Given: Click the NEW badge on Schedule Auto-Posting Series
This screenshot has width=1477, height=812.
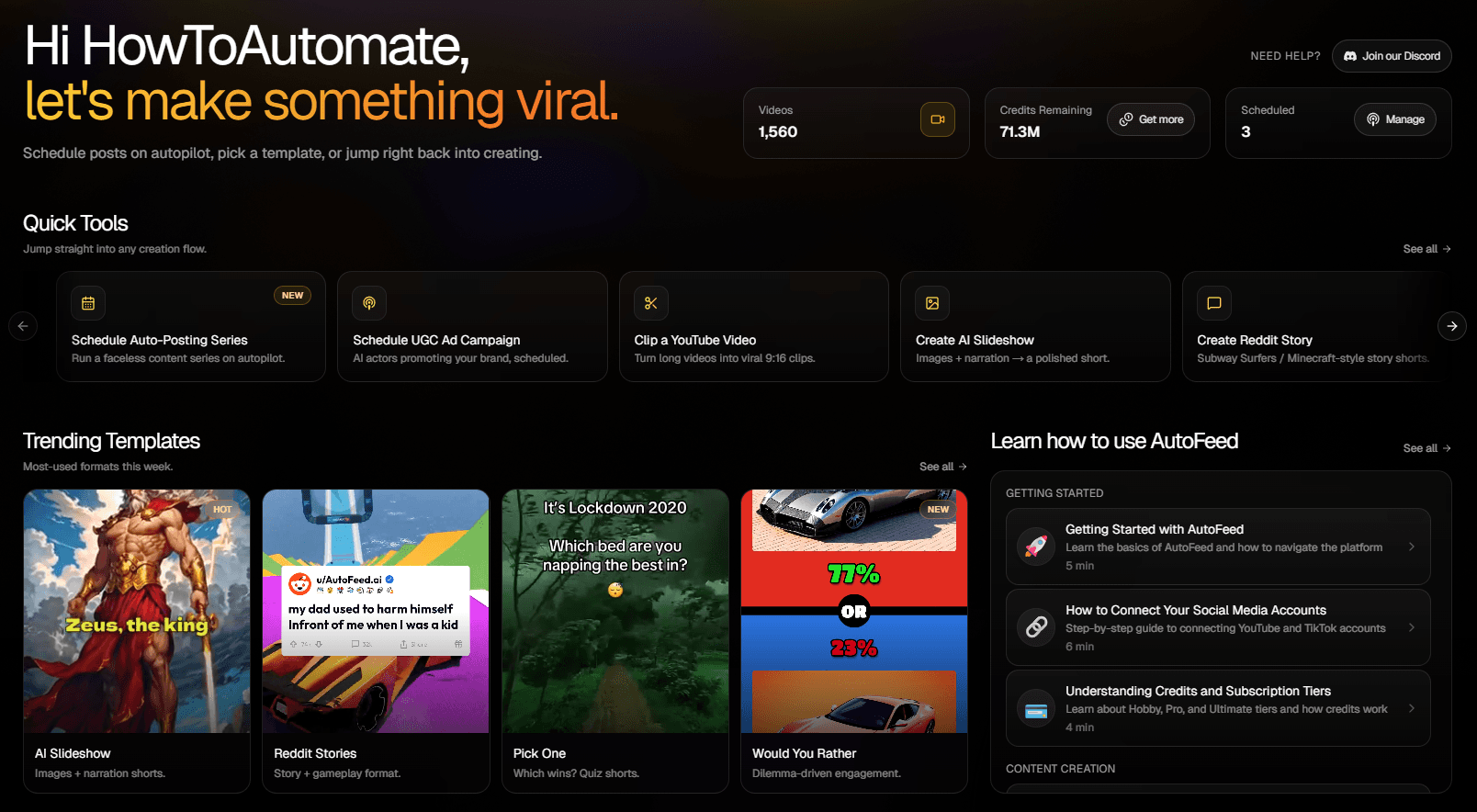Looking at the screenshot, I should click(292, 296).
